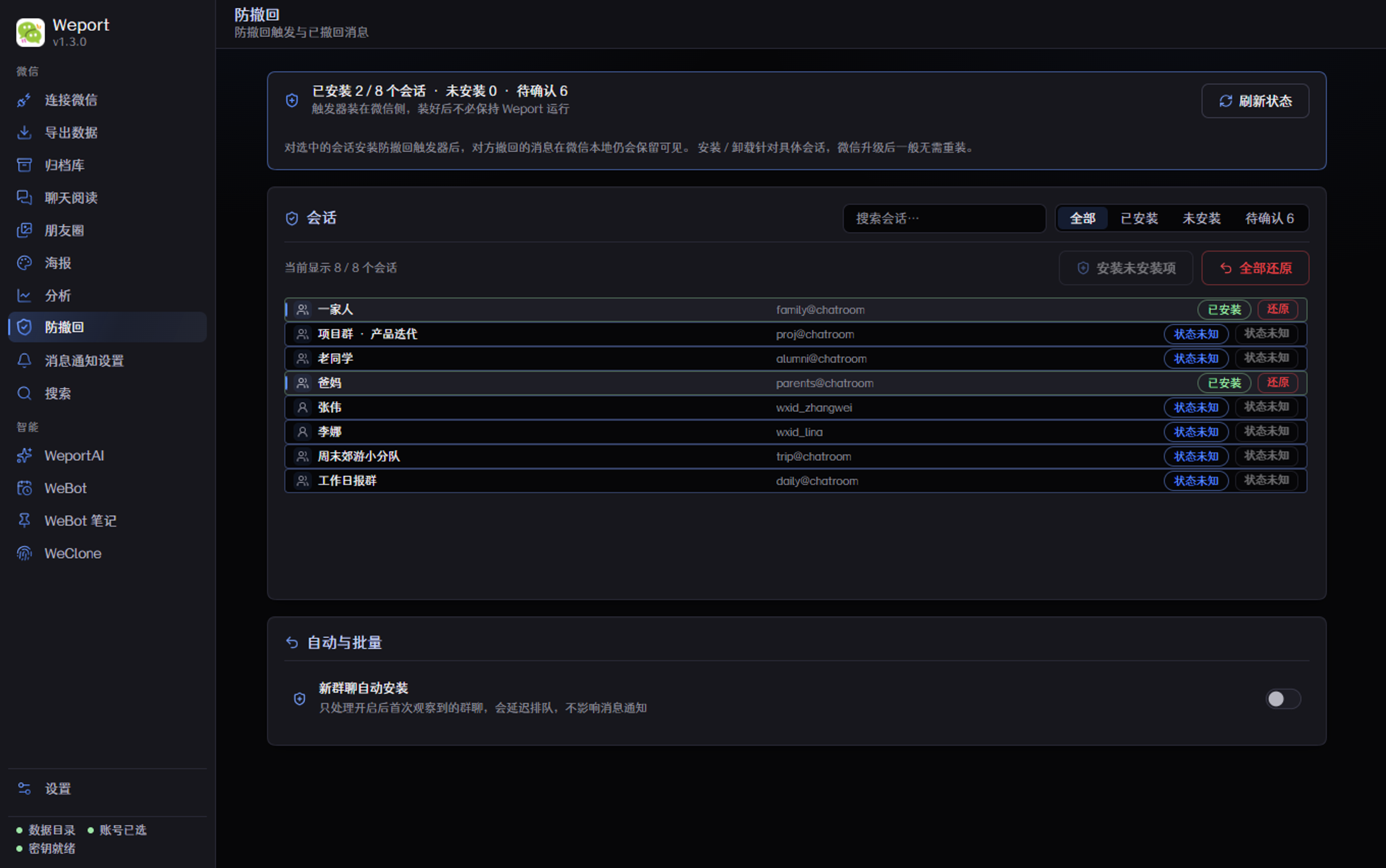
Task: Select the 老同学 conversation row
Action: pyautogui.click(x=795, y=359)
